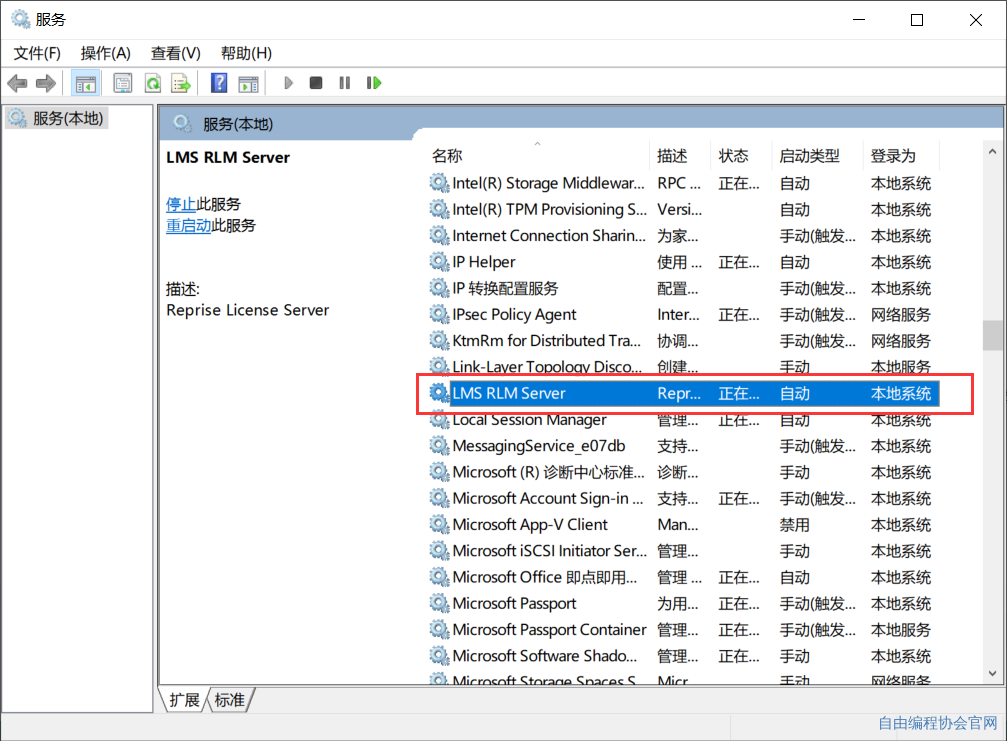Image resolution: width=1007 pixels, height=741 pixels.
Task: Select KtmRm for Distributed Transaction row
Action: (683, 341)
